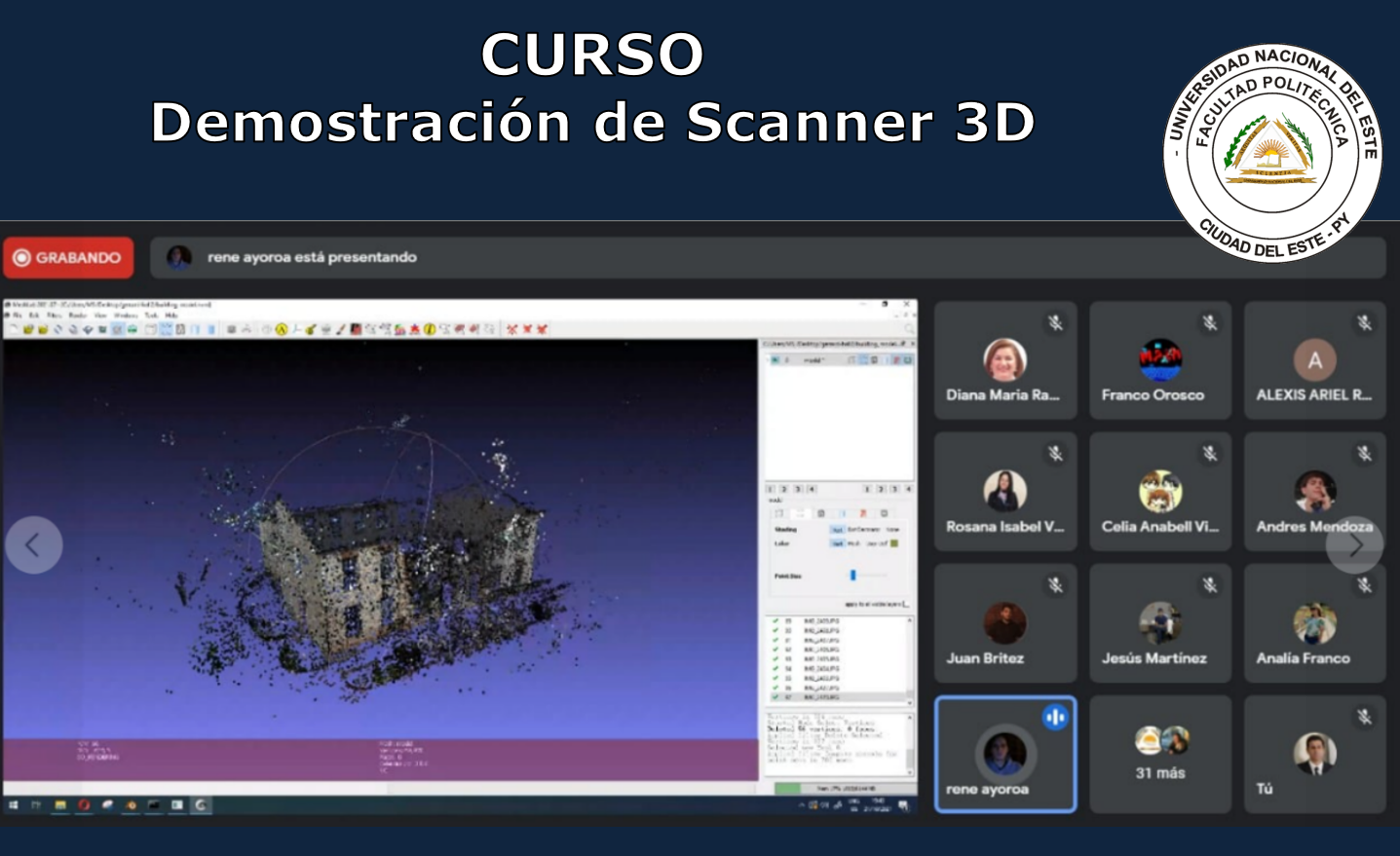Toggle the last highlighted raster checkmark
Viewport: 1400px width, 856px height.
(x=776, y=697)
